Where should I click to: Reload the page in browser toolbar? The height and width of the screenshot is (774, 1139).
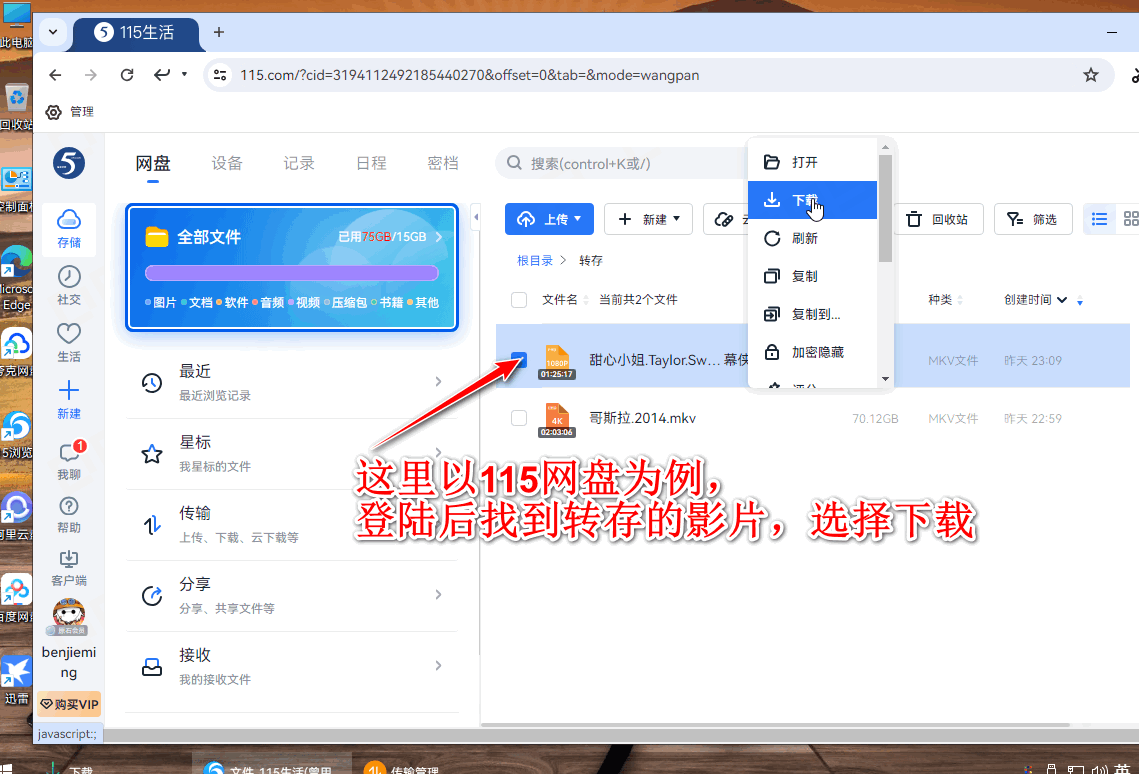(127, 75)
